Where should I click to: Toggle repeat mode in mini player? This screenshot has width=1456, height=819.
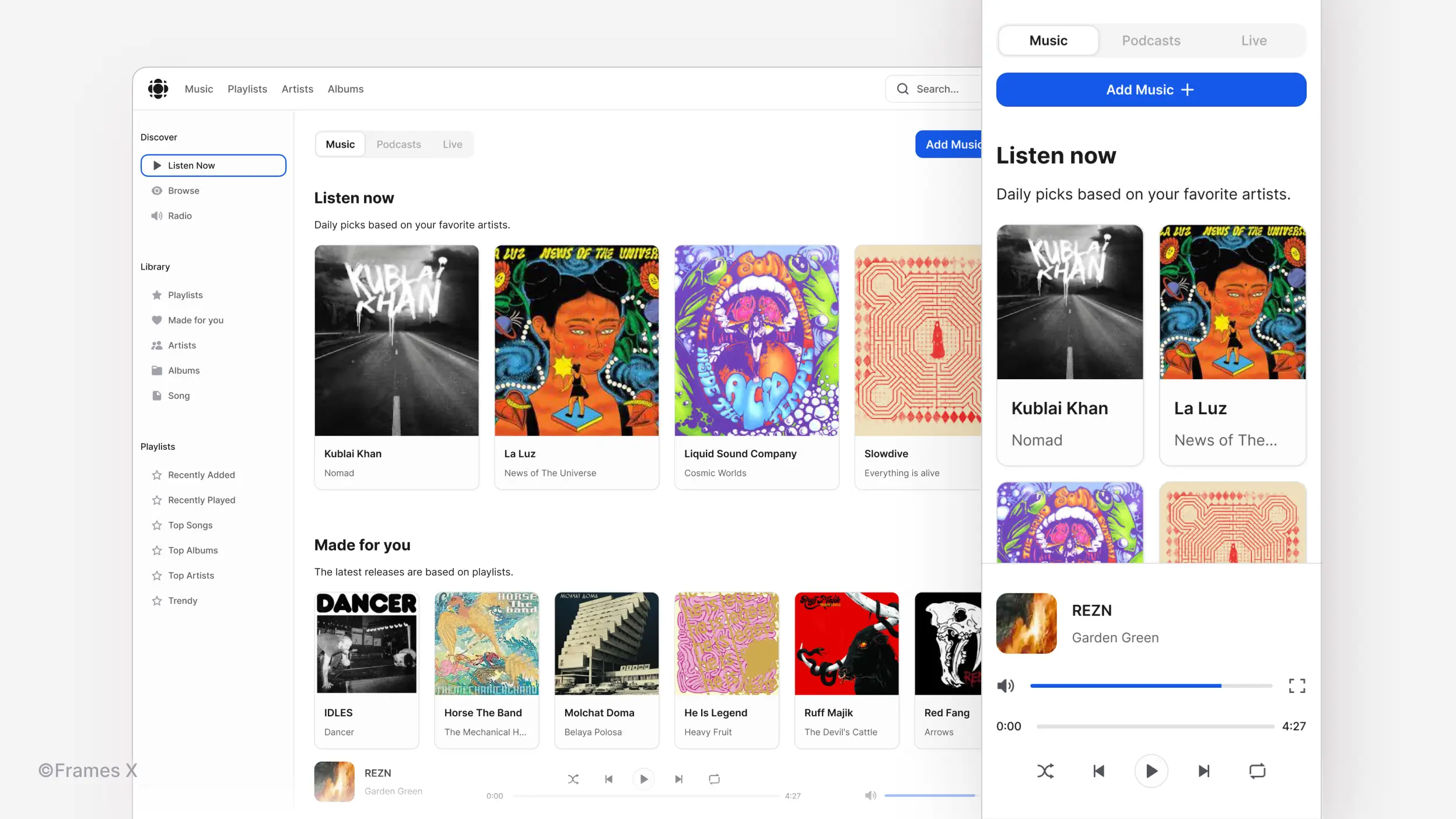[x=714, y=779]
